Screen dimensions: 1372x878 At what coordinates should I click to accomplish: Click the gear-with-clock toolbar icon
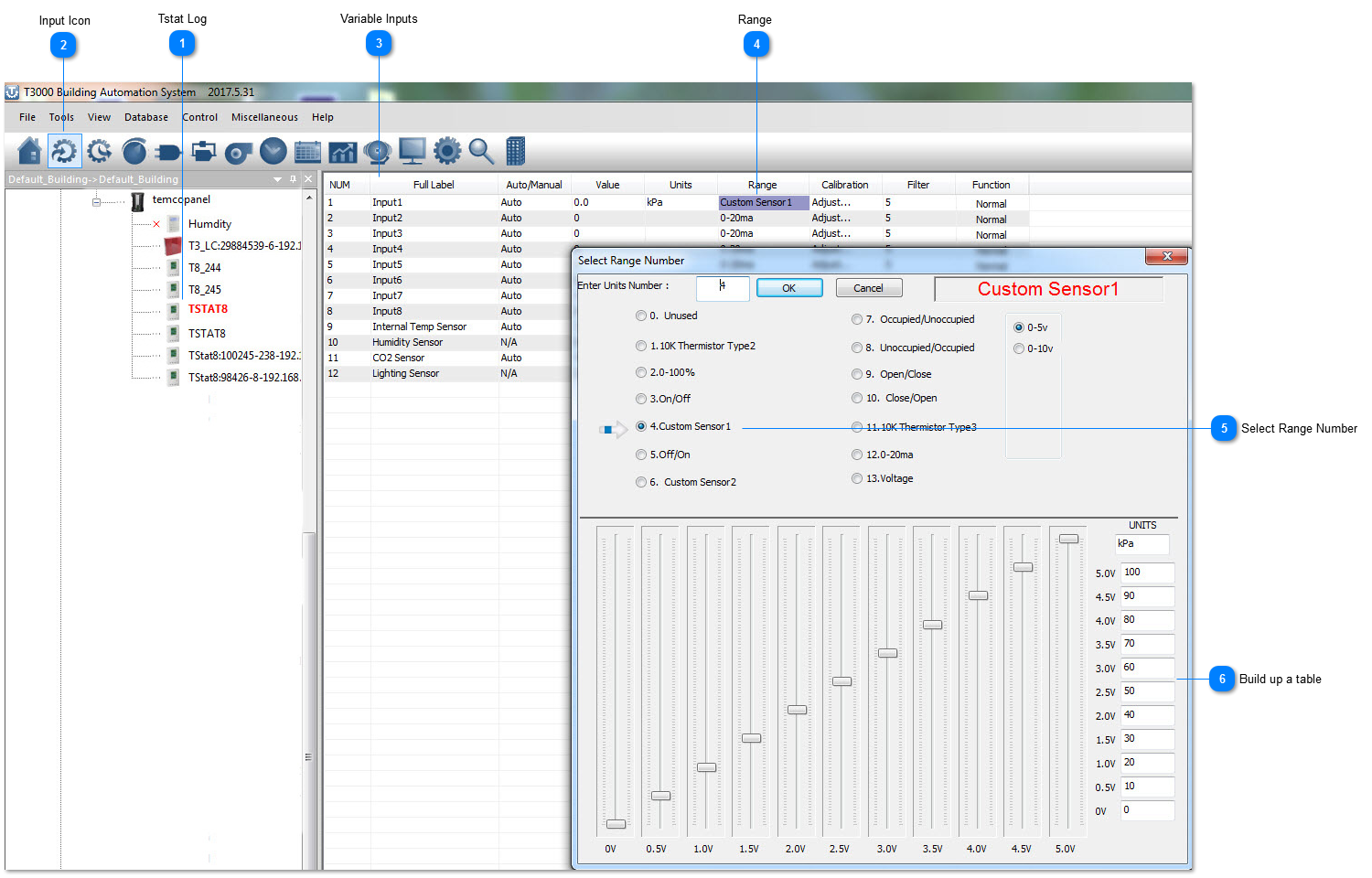(x=100, y=151)
